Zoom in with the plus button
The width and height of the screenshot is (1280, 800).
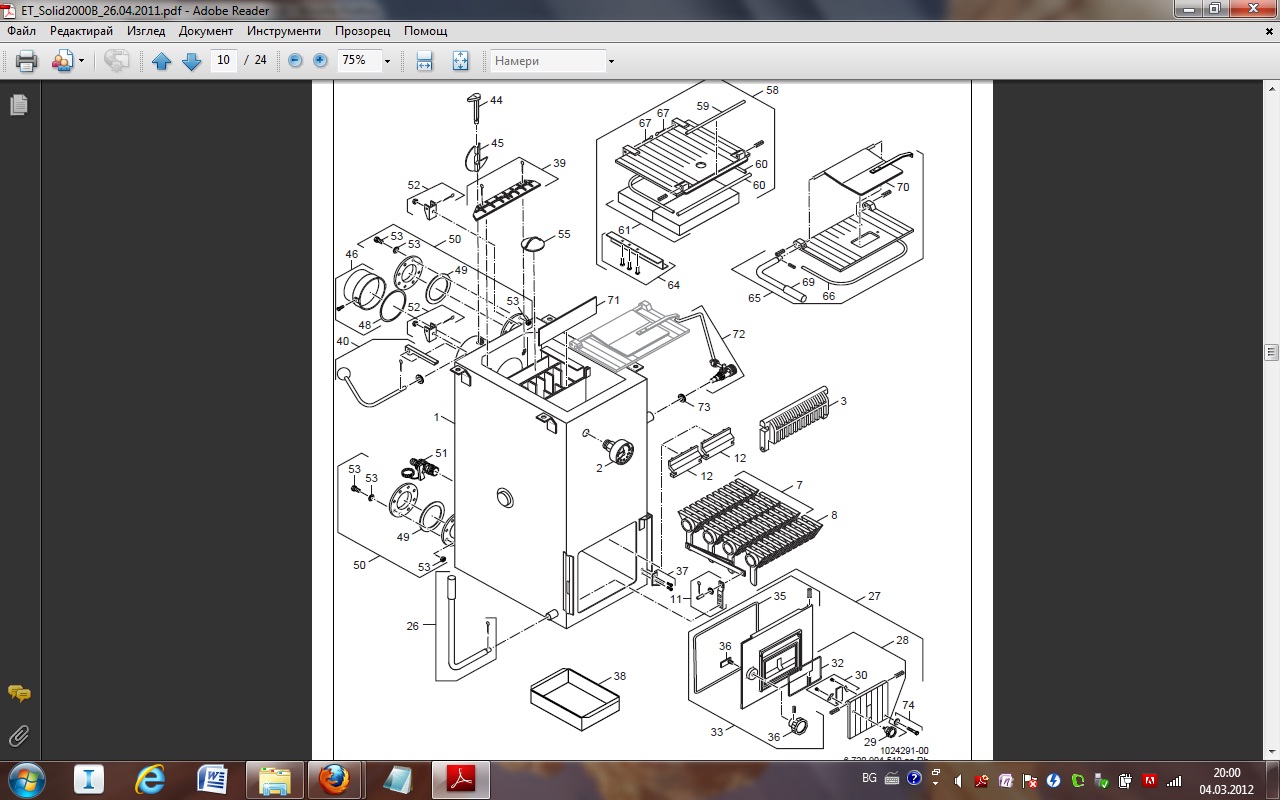coord(320,61)
